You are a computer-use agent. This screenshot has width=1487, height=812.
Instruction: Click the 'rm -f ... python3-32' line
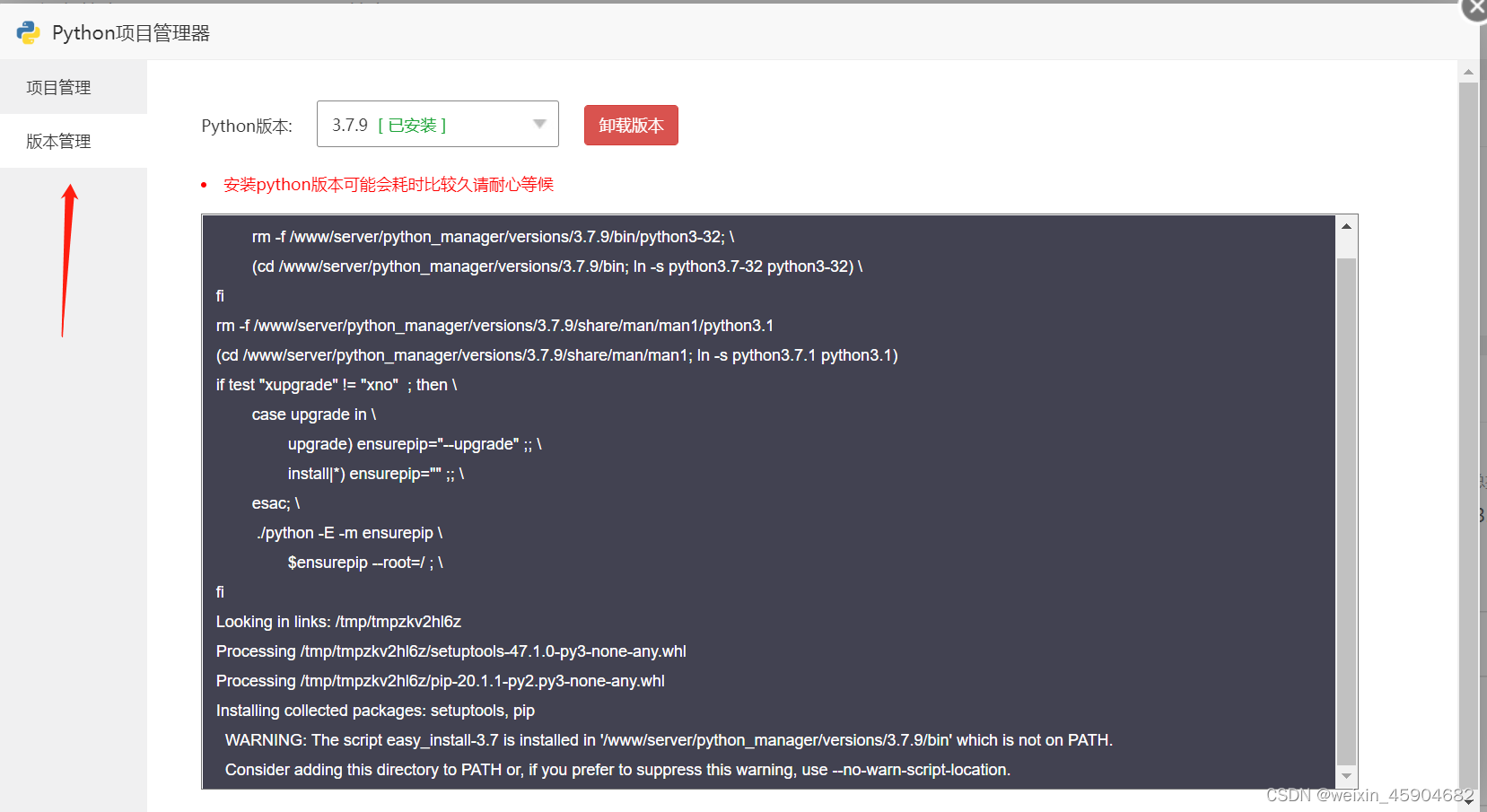click(493, 237)
